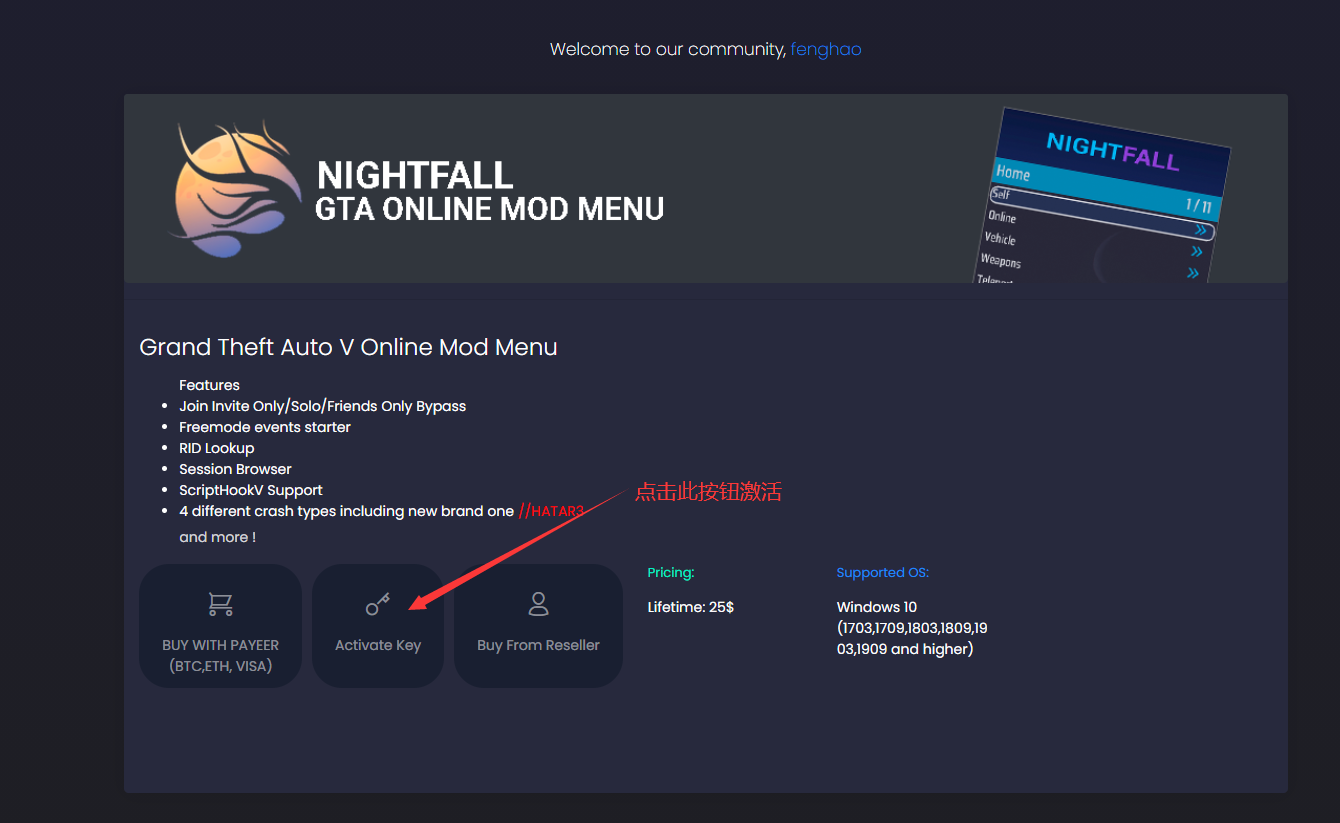
Task: Click the Grand Theft Auto V Online Mod Menu heading
Action: point(348,348)
